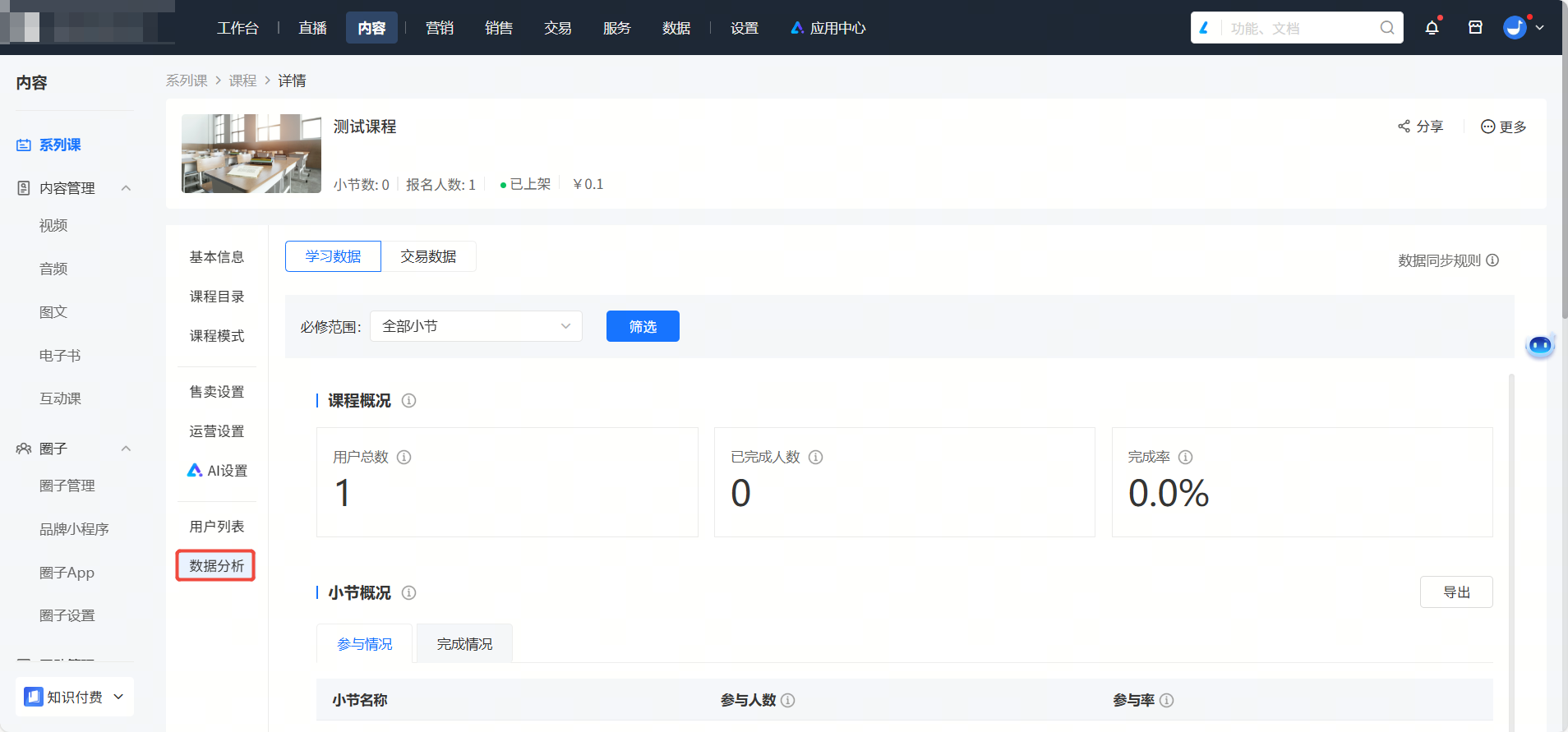Click info icon next to 用户总数

click(x=404, y=458)
